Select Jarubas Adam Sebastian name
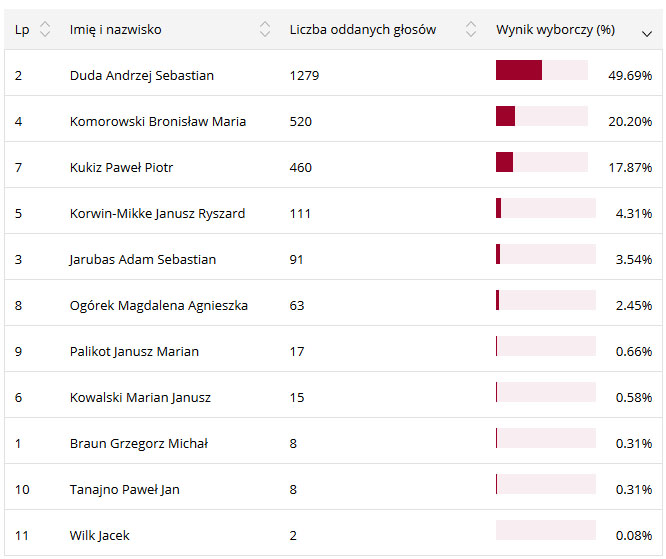Image resolution: width=666 pixels, height=559 pixels. point(142,259)
